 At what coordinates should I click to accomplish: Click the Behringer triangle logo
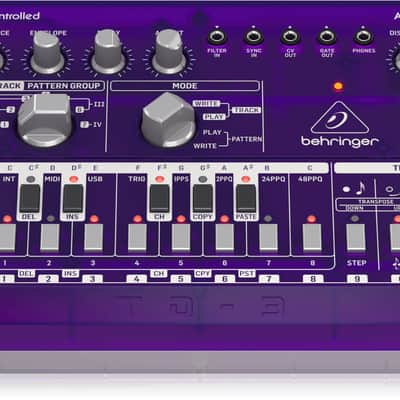[x=340, y=118]
